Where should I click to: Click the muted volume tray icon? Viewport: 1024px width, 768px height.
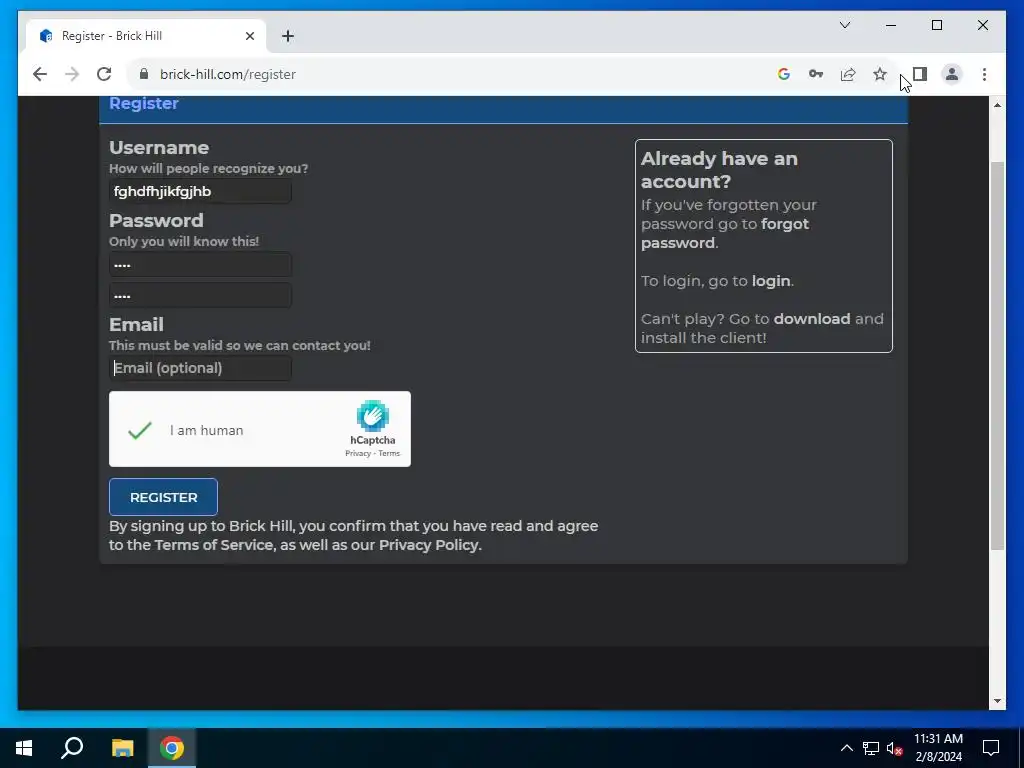tap(895, 748)
